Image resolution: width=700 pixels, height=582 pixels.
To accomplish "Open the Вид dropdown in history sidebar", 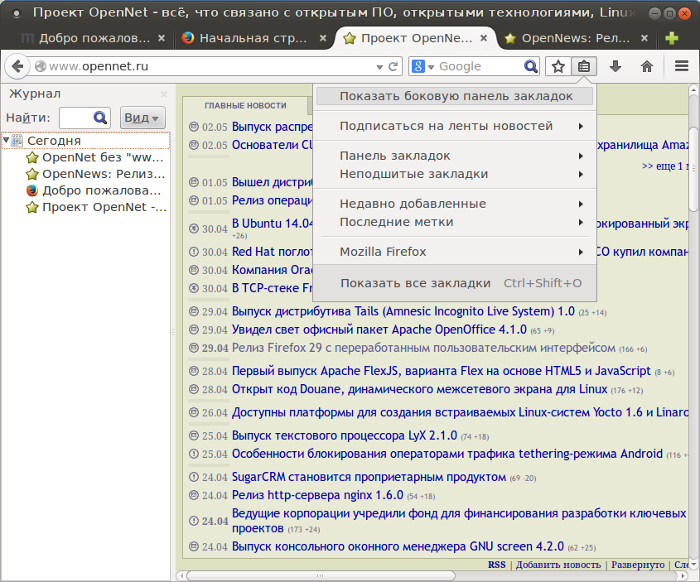I will [141, 117].
